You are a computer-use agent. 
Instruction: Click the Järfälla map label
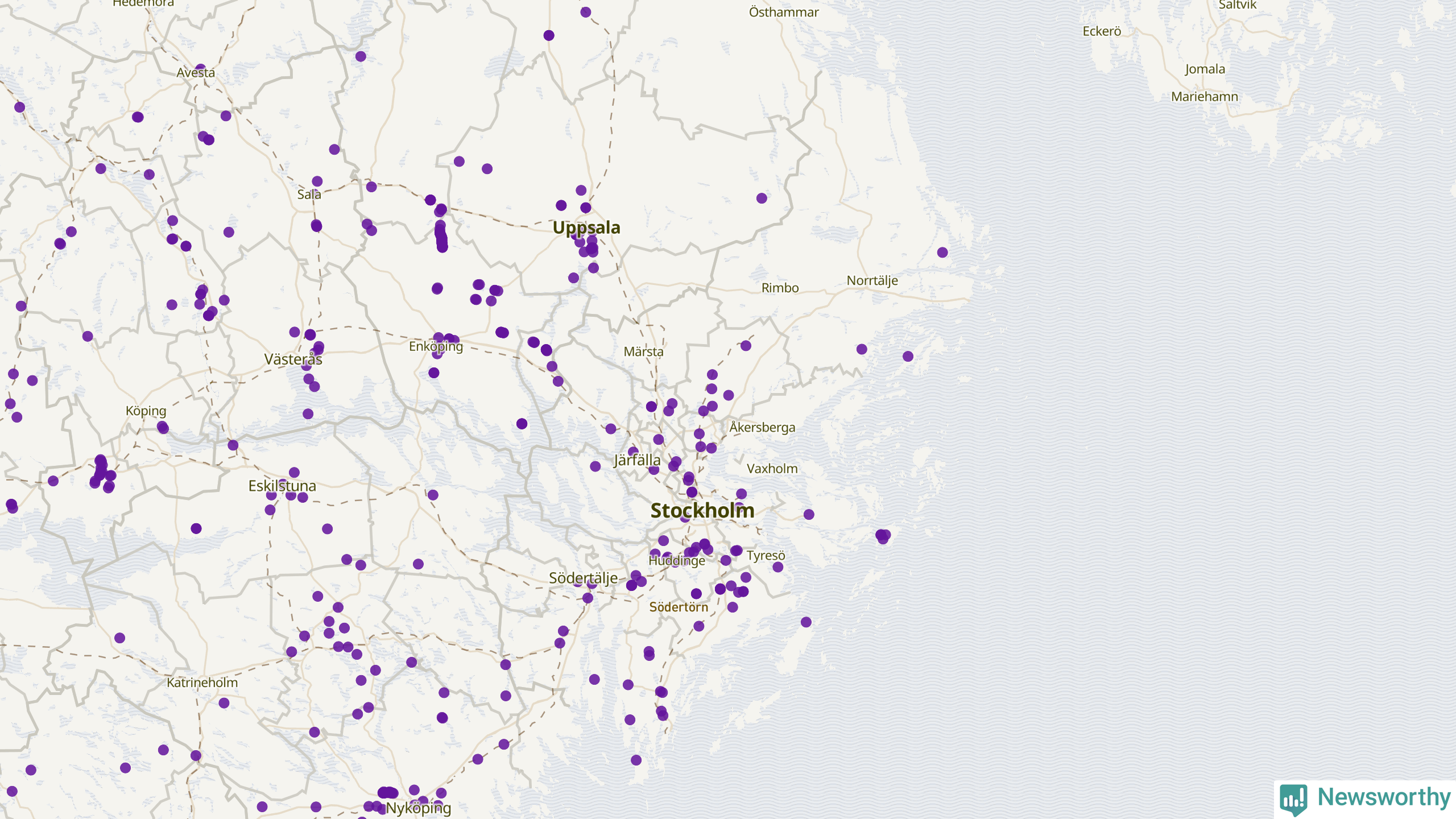637,461
